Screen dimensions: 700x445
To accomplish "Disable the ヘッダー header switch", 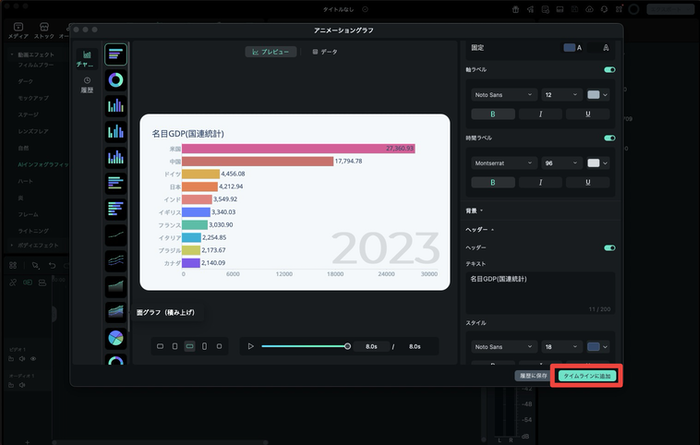I will click(x=609, y=248).
